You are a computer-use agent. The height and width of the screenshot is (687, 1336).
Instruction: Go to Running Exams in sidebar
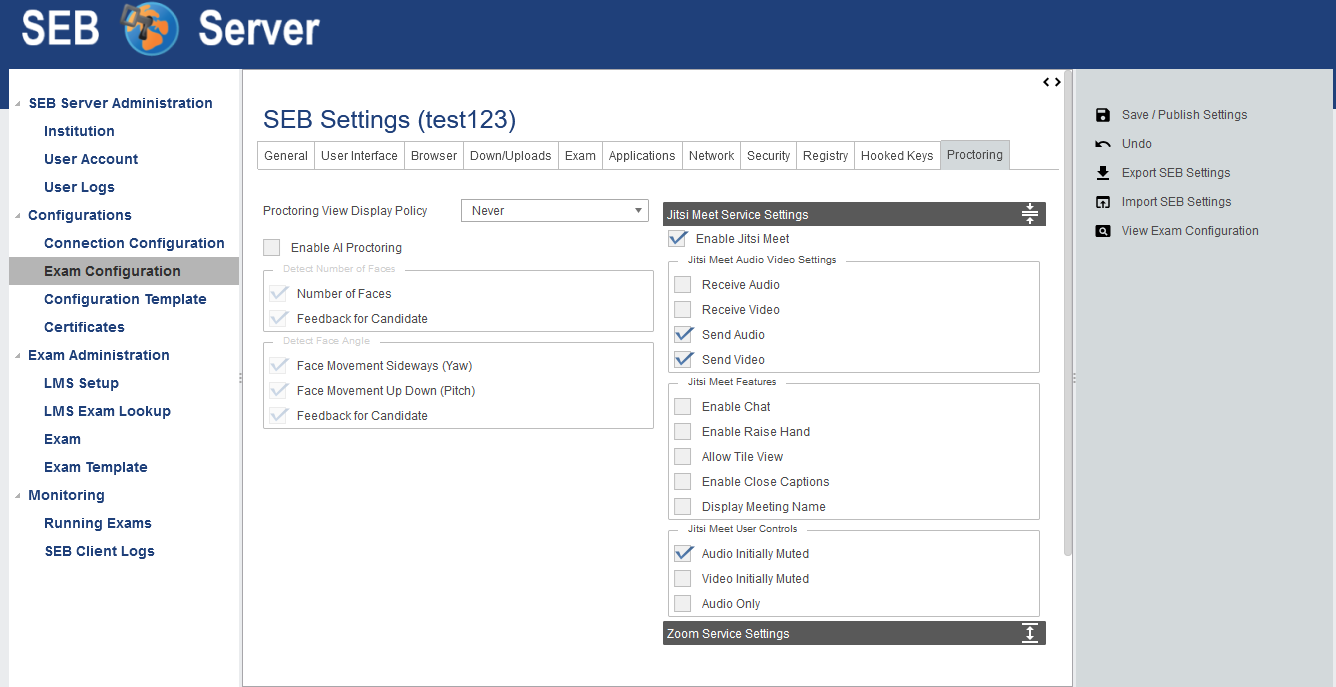coord(97,523)
